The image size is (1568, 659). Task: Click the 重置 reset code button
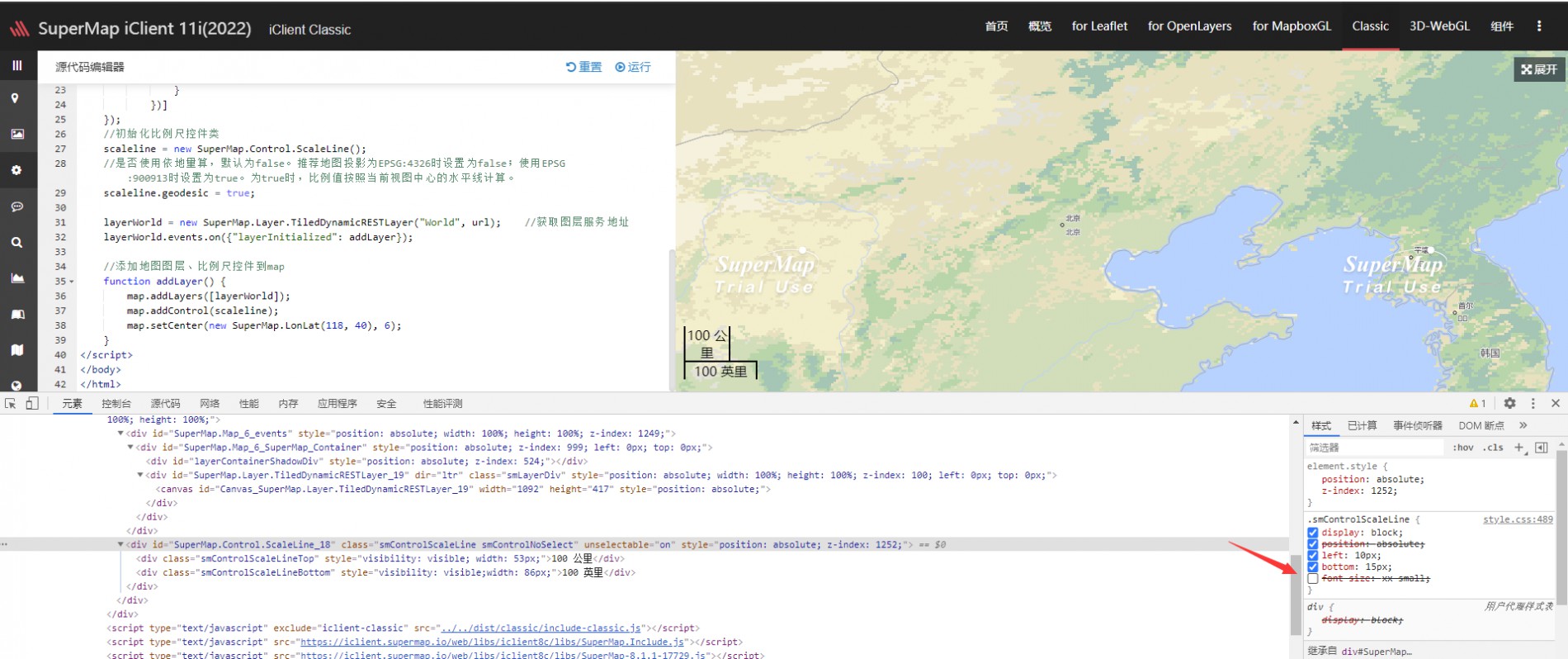coord(583,67)
